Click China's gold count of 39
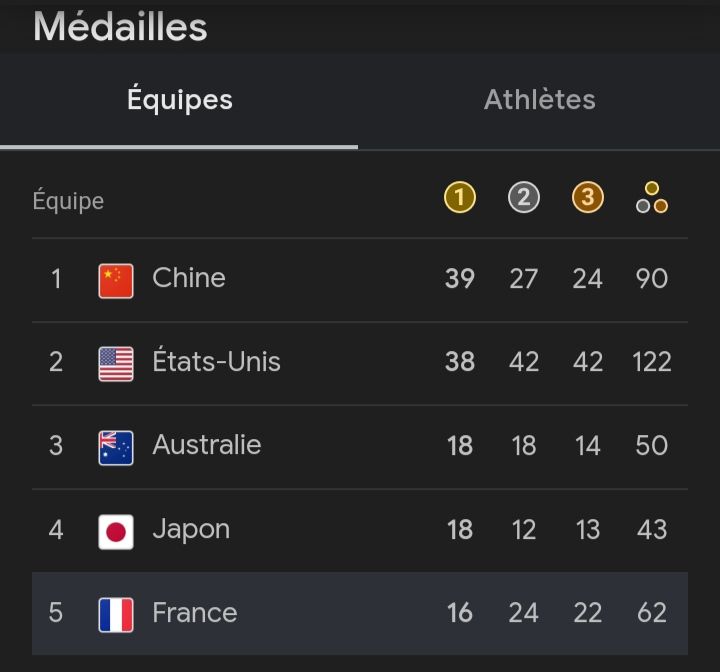 (x=459, y=278)
